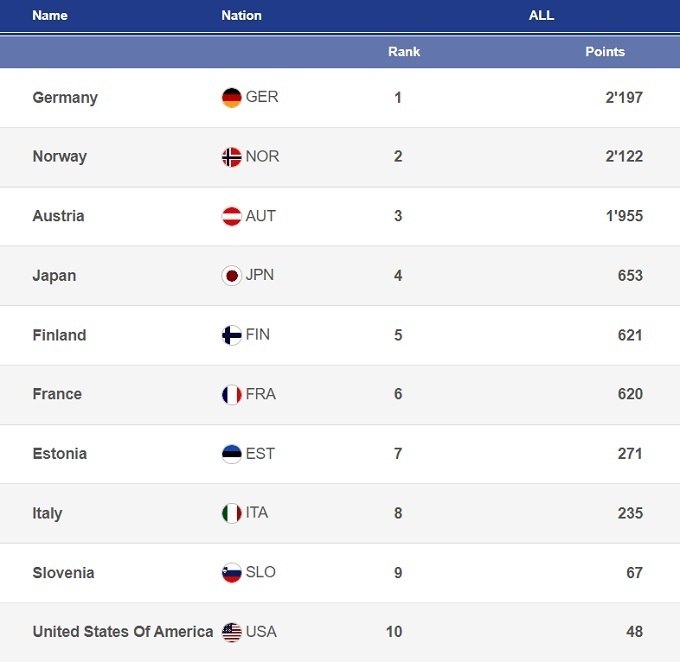Click the Name column header
The width and height of the screenshot is (680, 662).
point(50,16)
